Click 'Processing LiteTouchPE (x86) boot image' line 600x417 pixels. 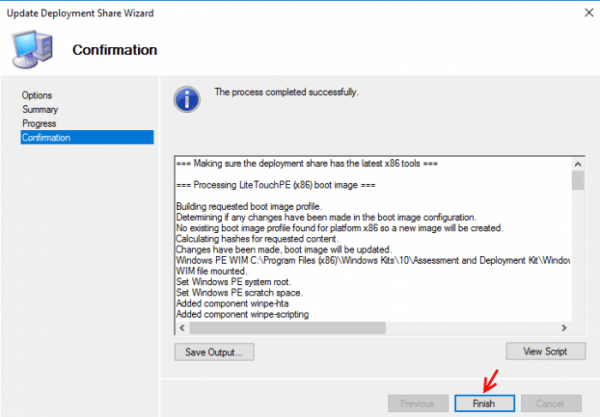click(276, 185)
